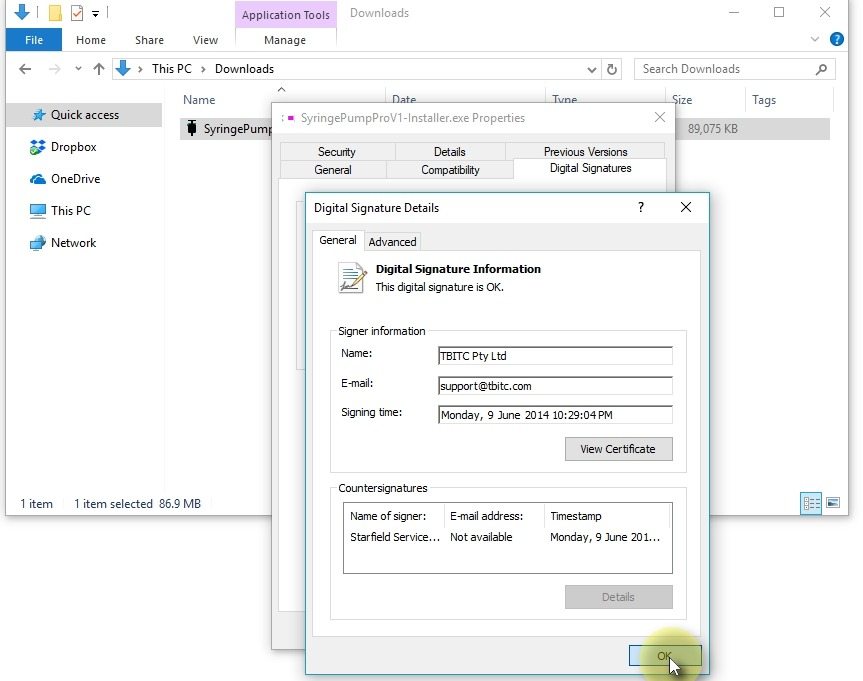
Task: Click the new folder icon in quick access toolbar
Action: coord(55,13)
